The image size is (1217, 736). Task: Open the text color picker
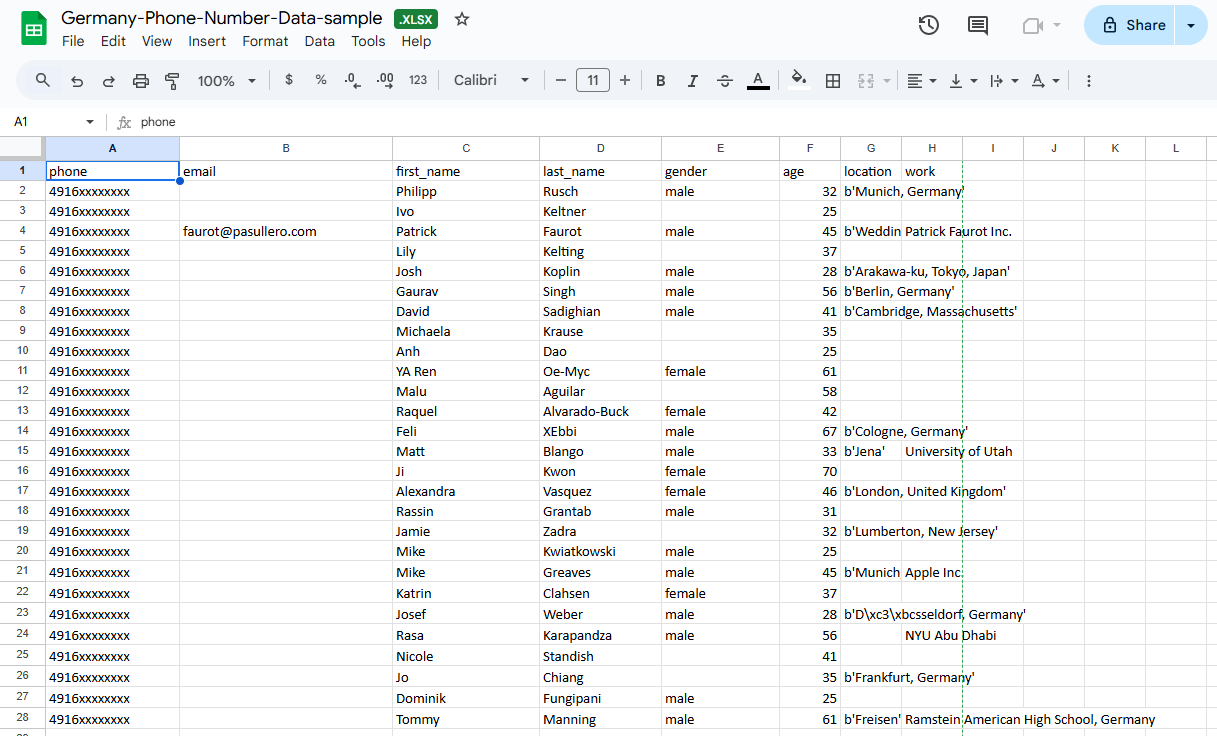pos(758,81)
